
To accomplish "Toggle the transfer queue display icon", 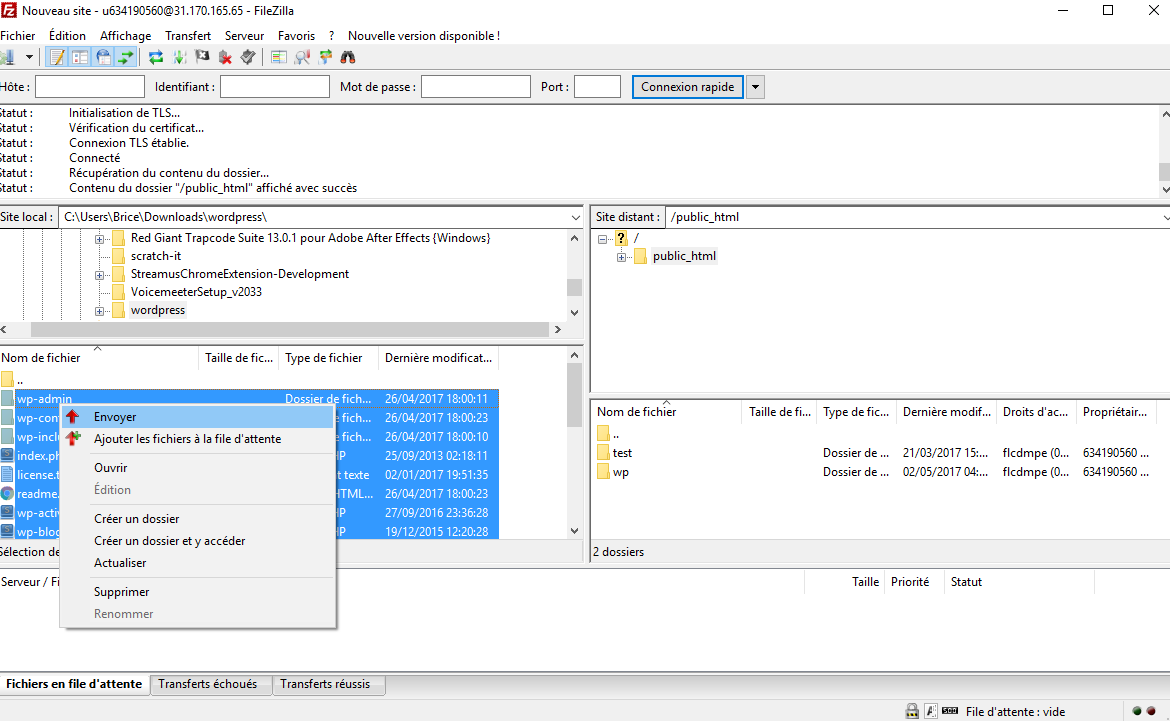I will click(x=126, y=57).
